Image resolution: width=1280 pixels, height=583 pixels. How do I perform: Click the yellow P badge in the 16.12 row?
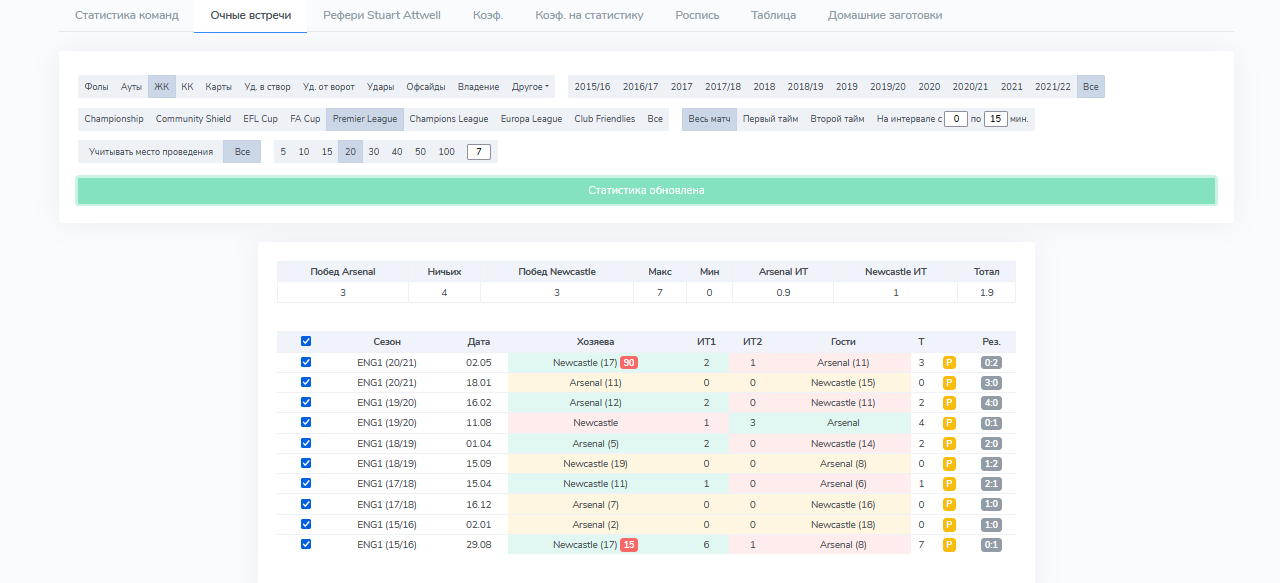click(x=949, y=505)
